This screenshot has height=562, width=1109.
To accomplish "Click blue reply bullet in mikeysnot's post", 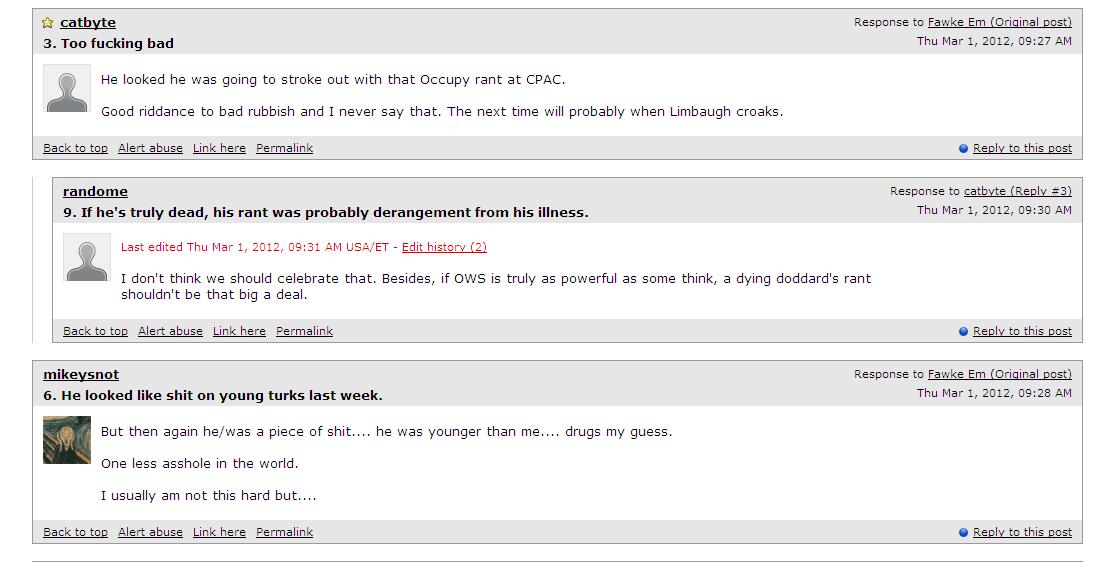I will (x=963, y=533).
